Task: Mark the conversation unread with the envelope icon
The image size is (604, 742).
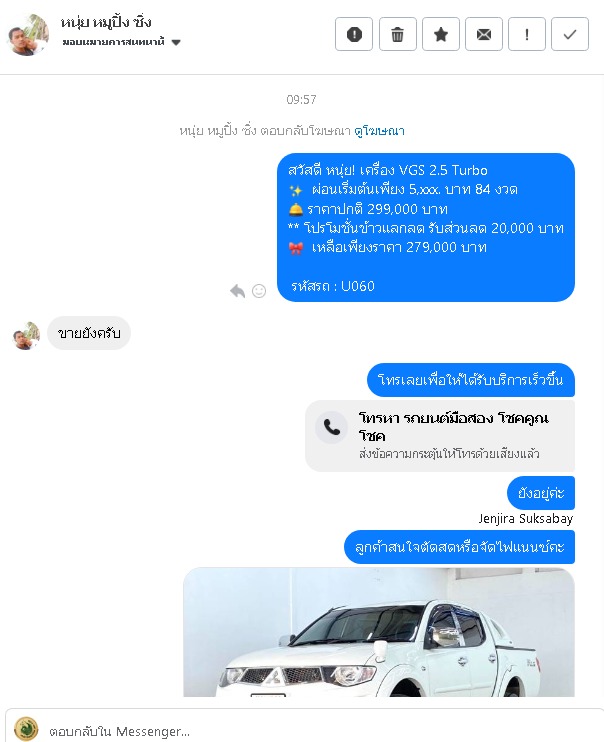Action: [484, 34]
